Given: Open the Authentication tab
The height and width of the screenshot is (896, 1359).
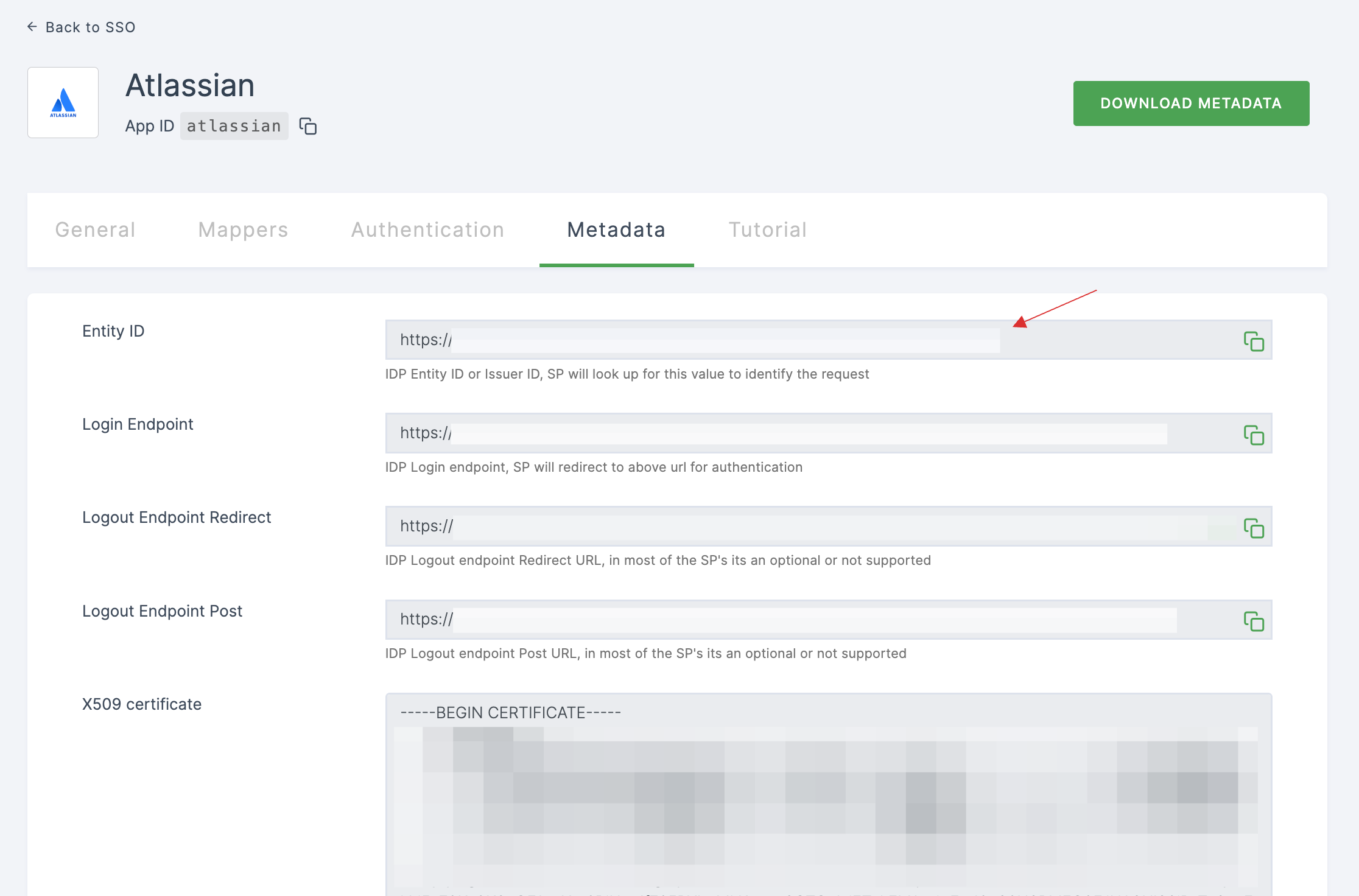Looking at the screenshot, I should (x=427, y=230).
